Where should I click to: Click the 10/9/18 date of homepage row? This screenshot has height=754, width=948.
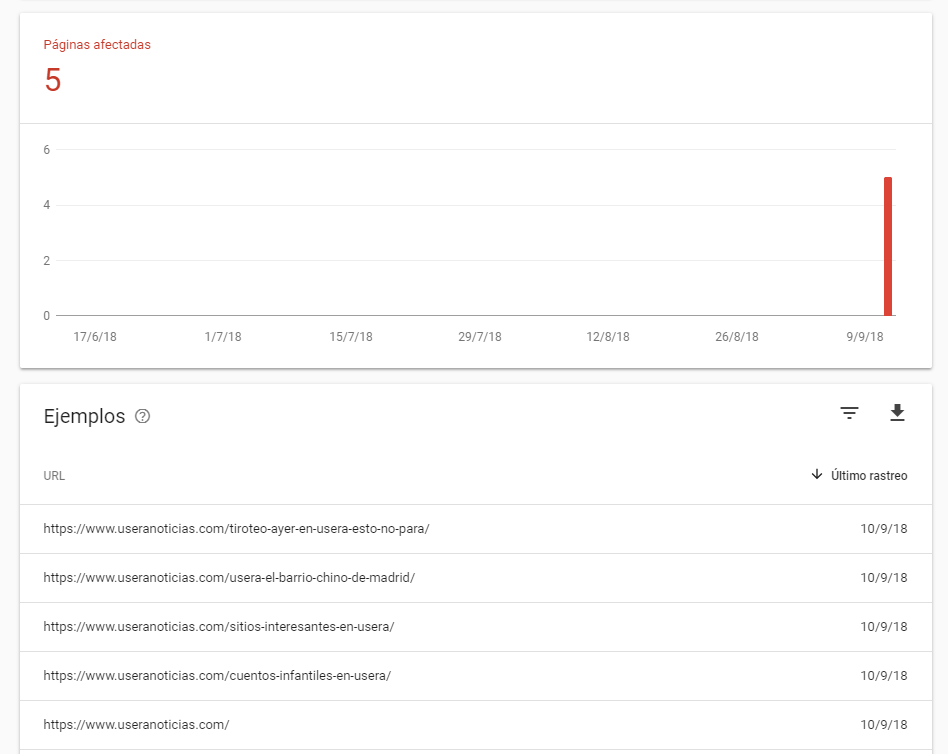pos(883,725)
